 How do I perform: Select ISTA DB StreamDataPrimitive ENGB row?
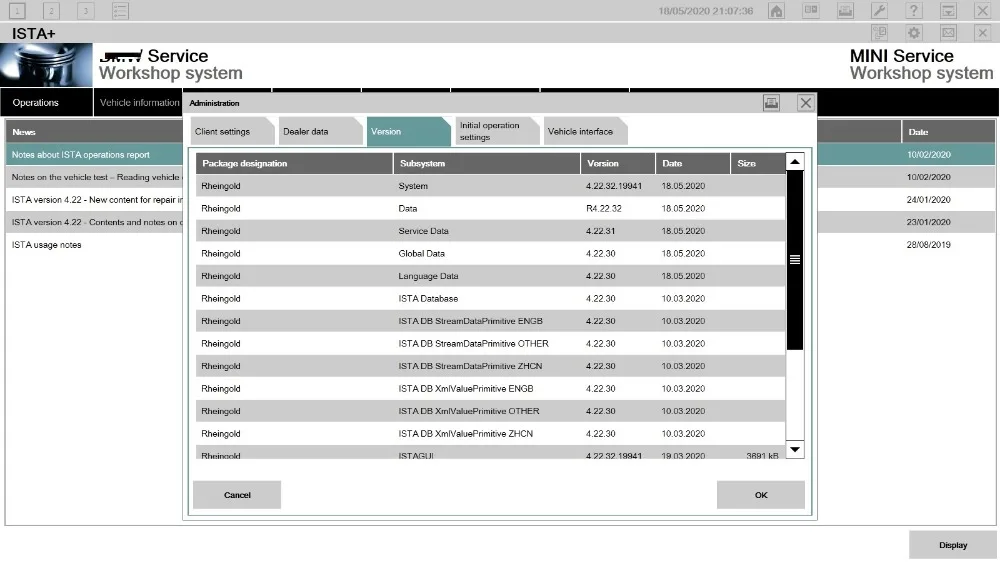pos(490,321)
